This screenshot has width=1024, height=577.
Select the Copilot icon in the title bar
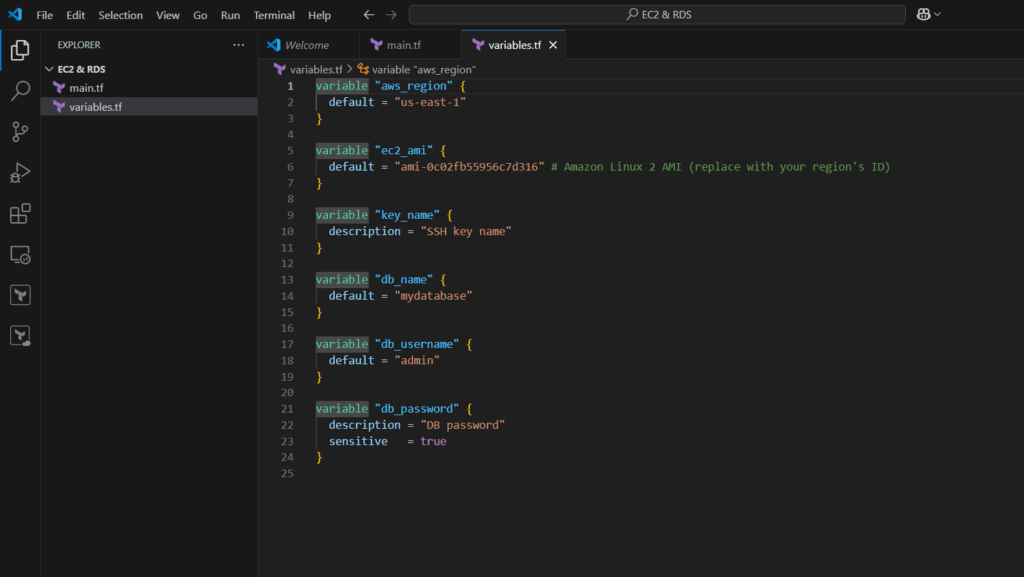(922, 14)
